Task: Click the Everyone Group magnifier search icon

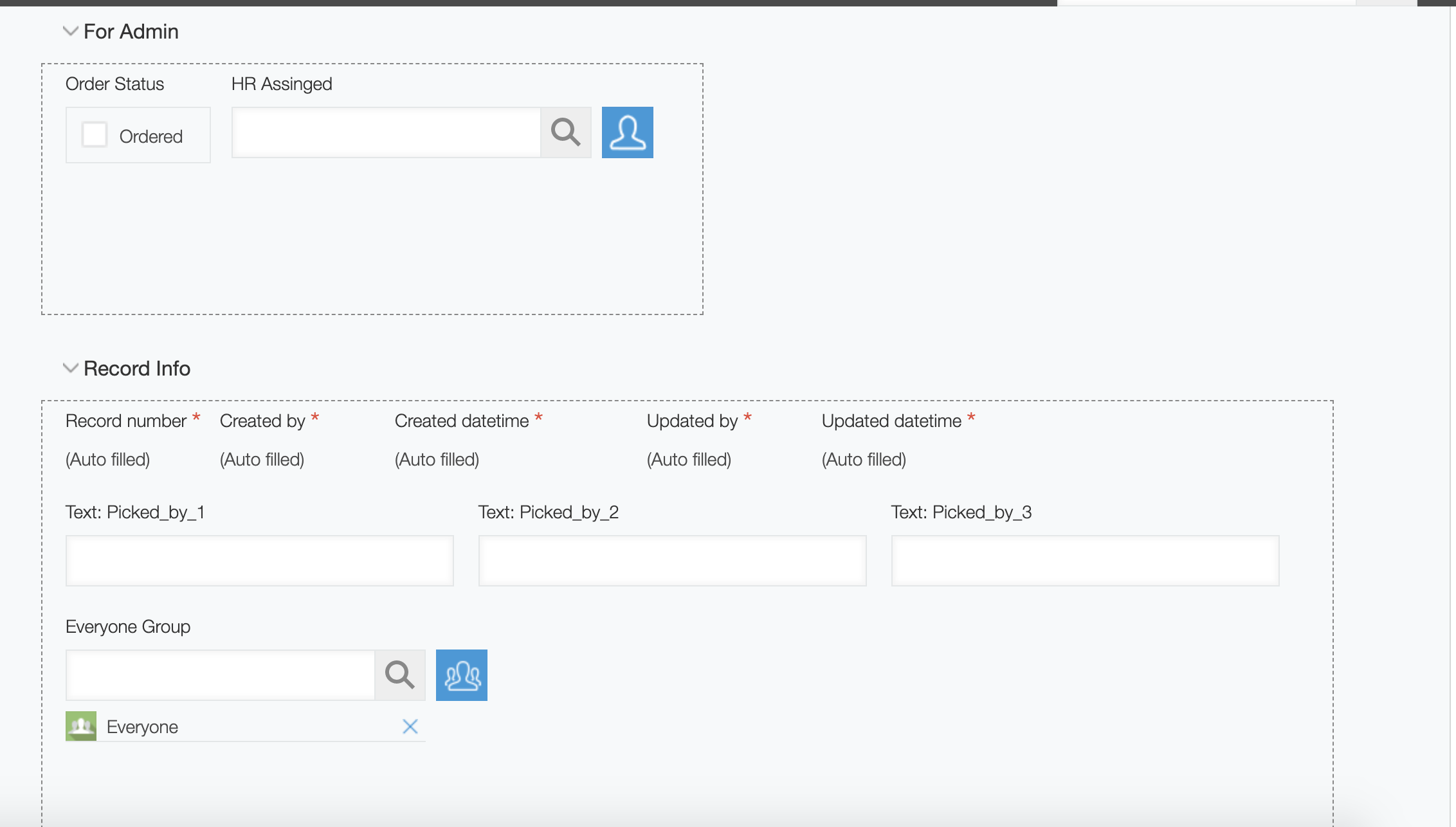Action: (399, 675)
